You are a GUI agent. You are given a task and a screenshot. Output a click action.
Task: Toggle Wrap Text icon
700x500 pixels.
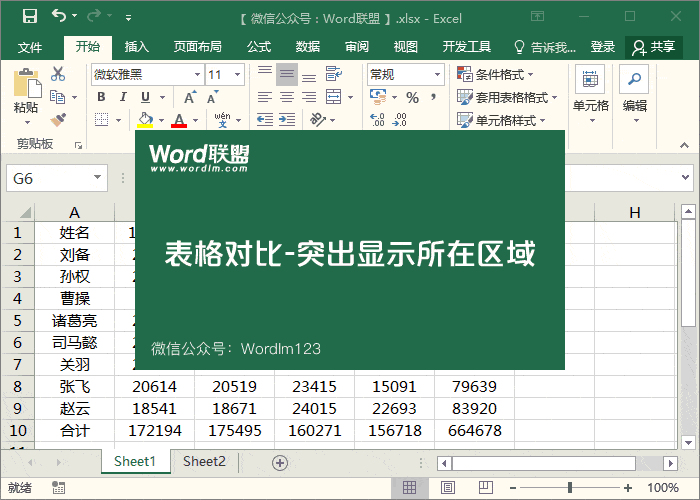[333, 74]
